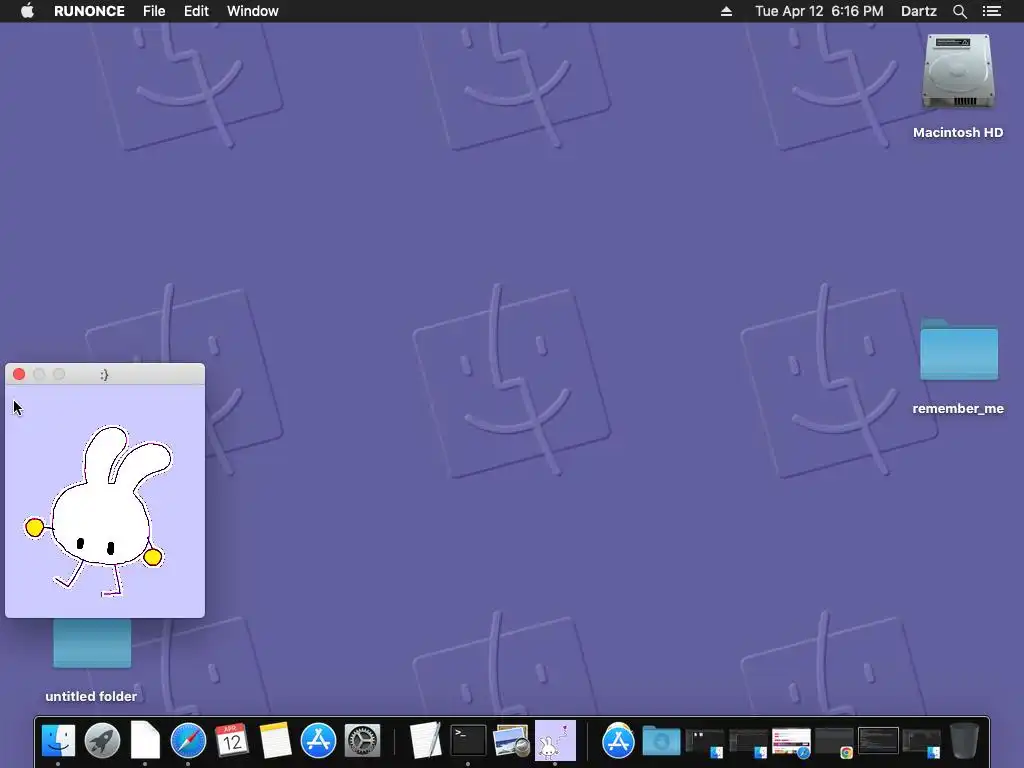Open Preview app icon in dock
1024x768 pixels.
[511, 741]
